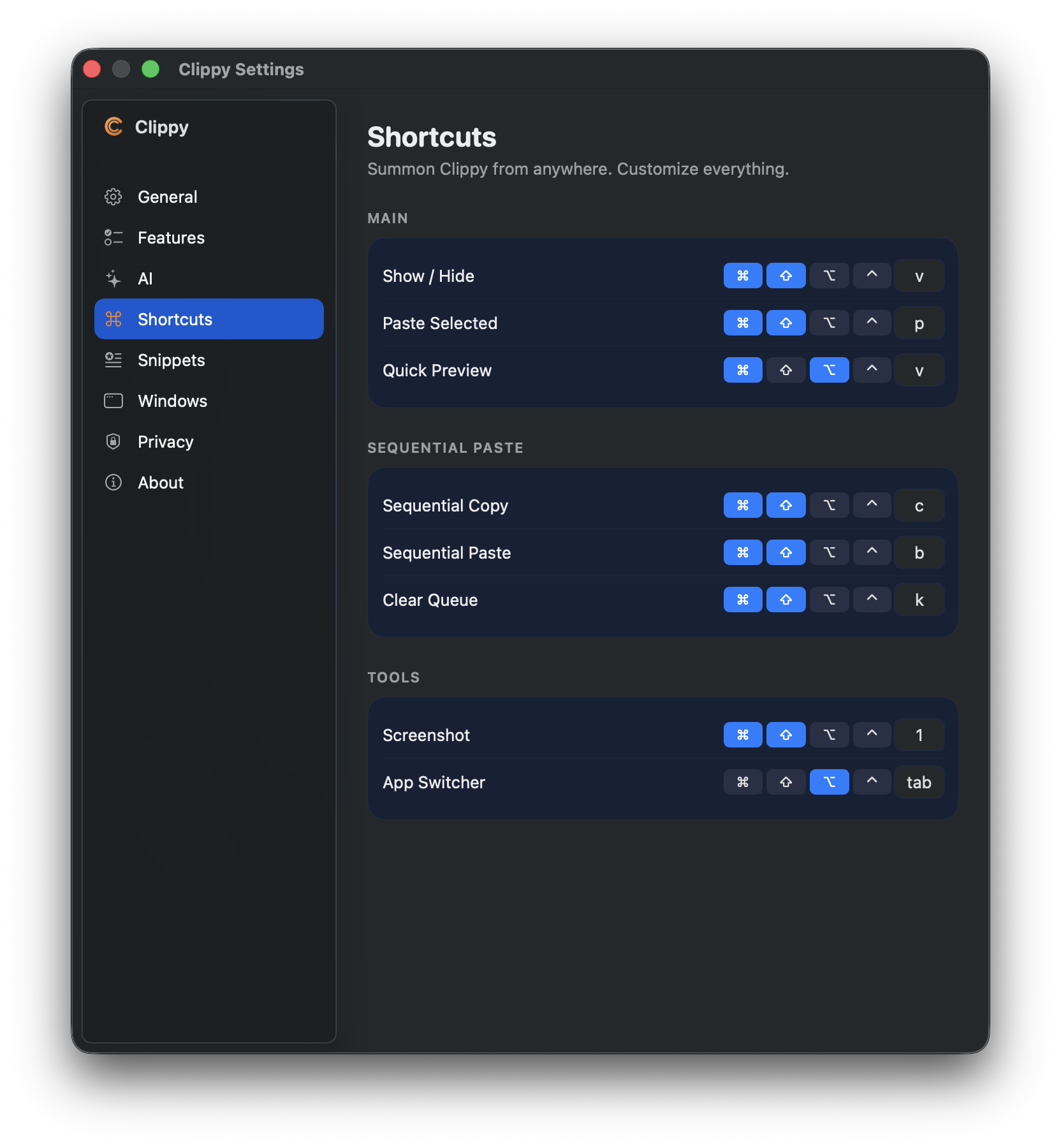Screen dimensions: 1061x1148
Task: Enable Option modifier for Clear Queue
Action: click(x=830, y=600)
